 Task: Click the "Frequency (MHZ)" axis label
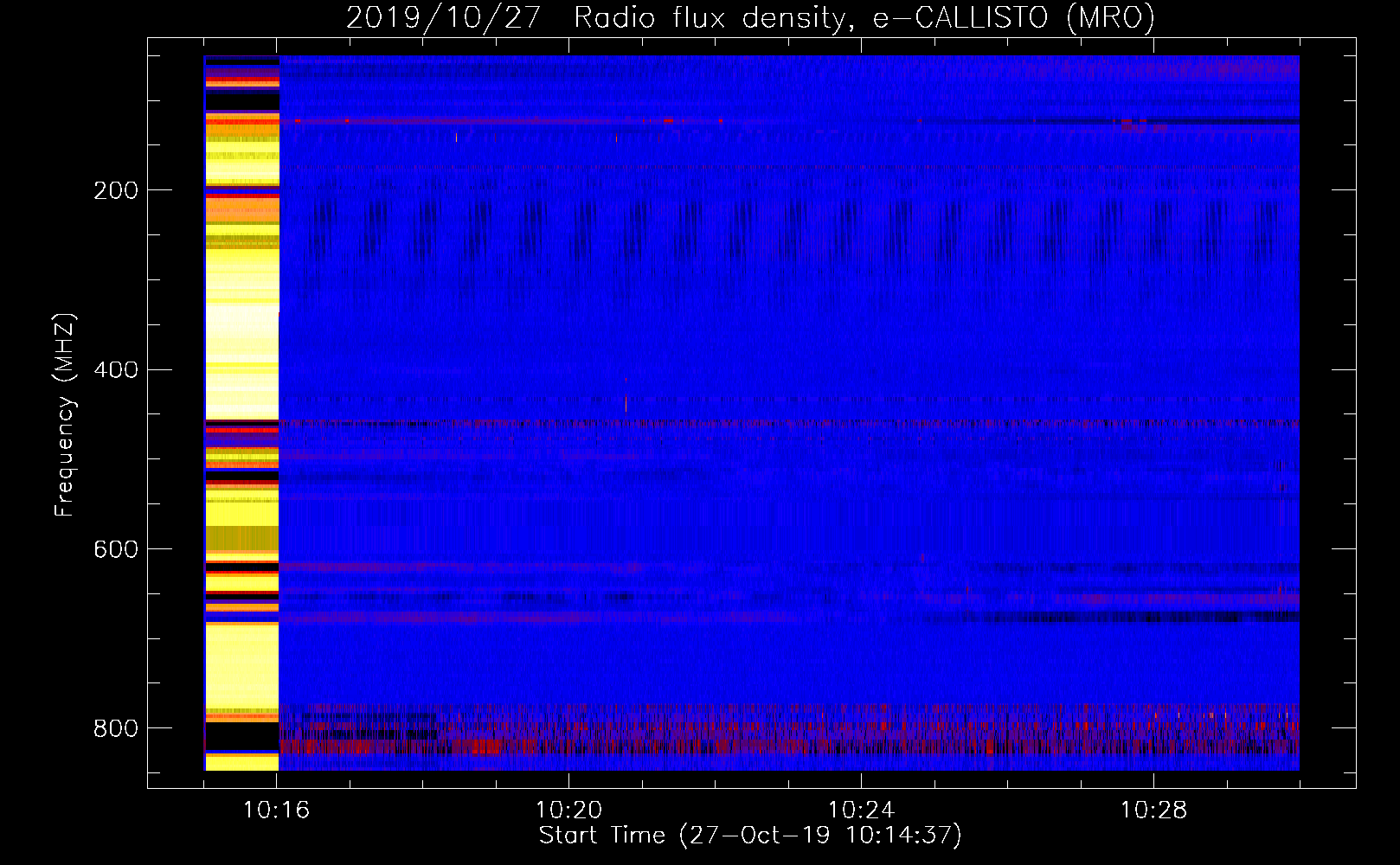tap(65, 414)
